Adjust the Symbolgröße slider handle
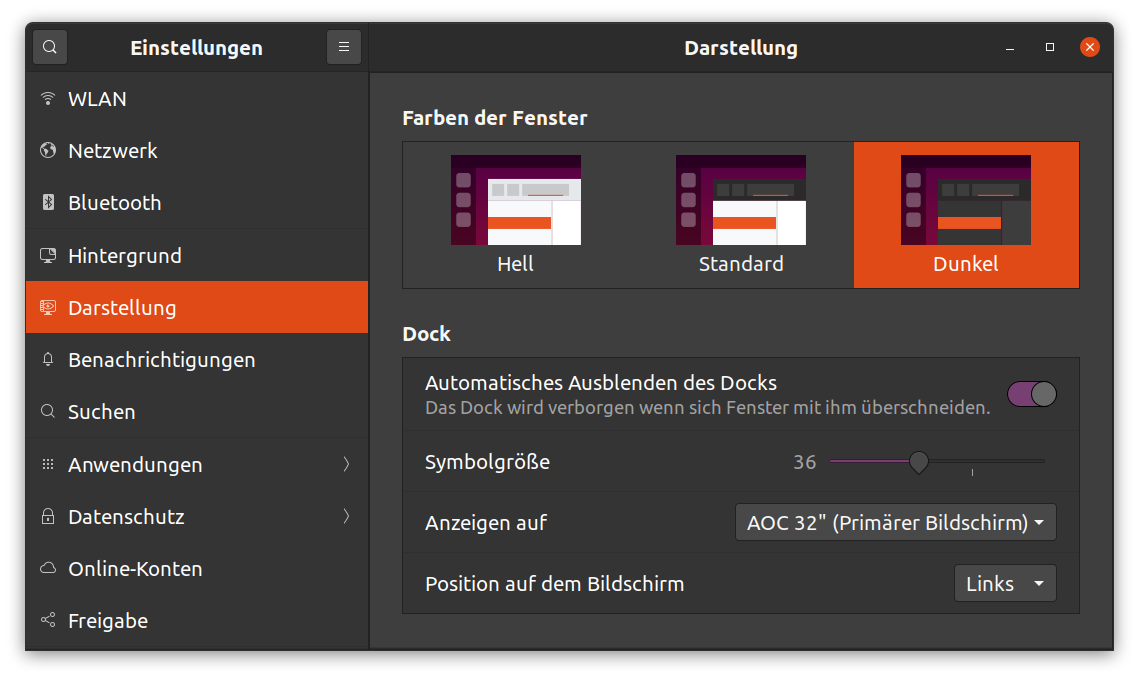Image resolution: width=1139 pixels, height=679 pixels. 919,462
